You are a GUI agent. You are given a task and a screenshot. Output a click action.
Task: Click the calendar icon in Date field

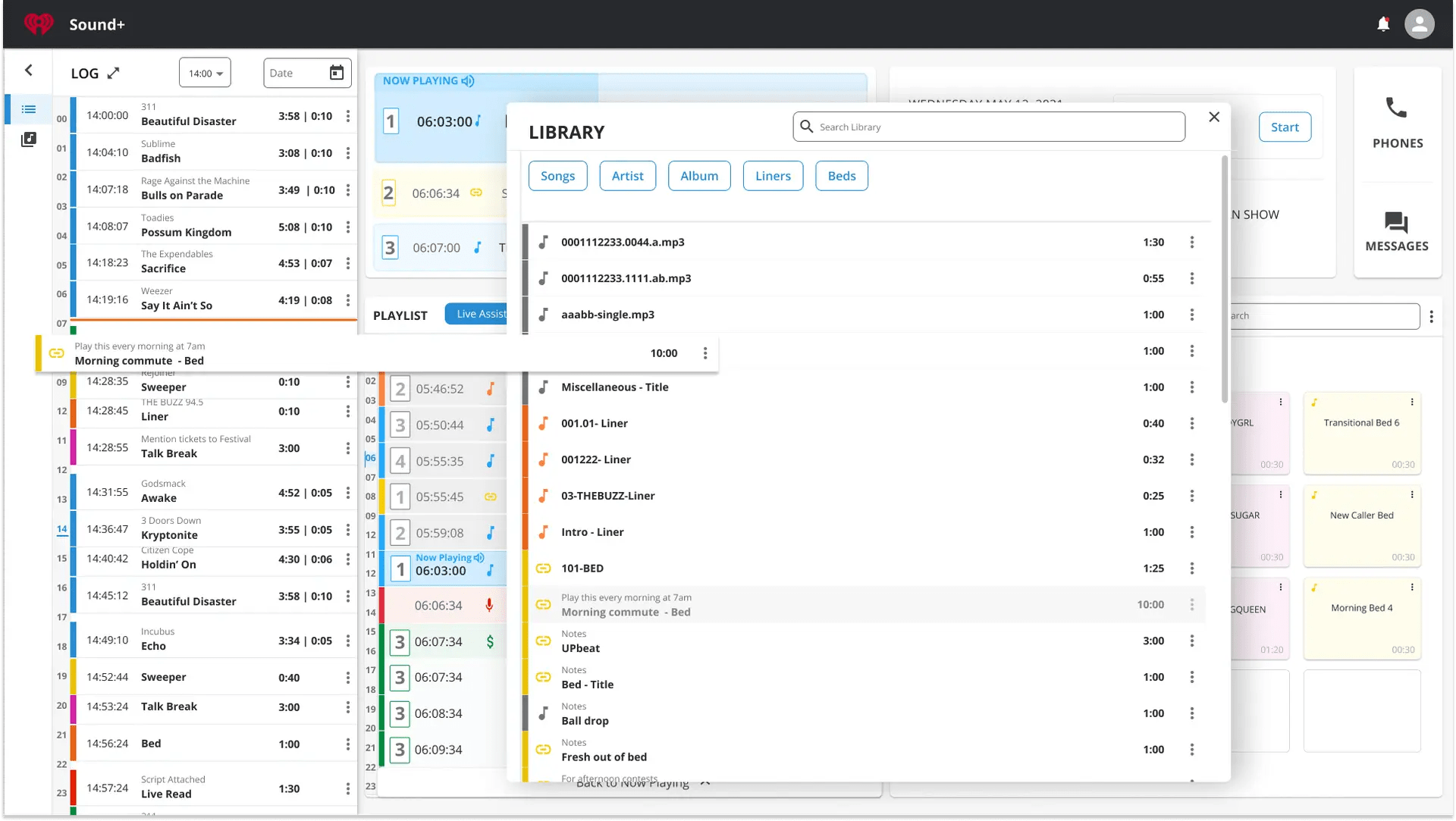337,73
